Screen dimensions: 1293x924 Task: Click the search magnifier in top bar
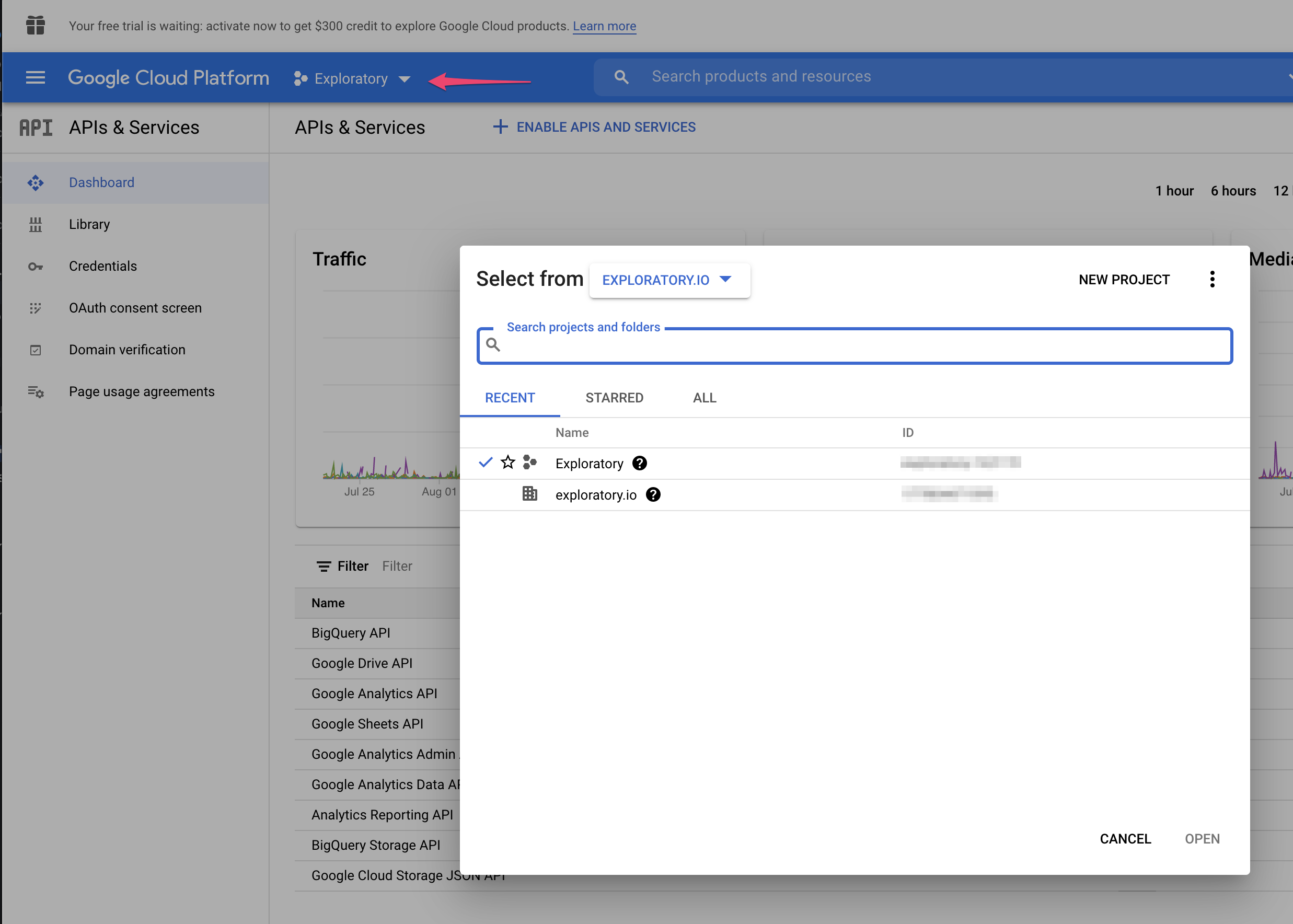tap(621, 77)
